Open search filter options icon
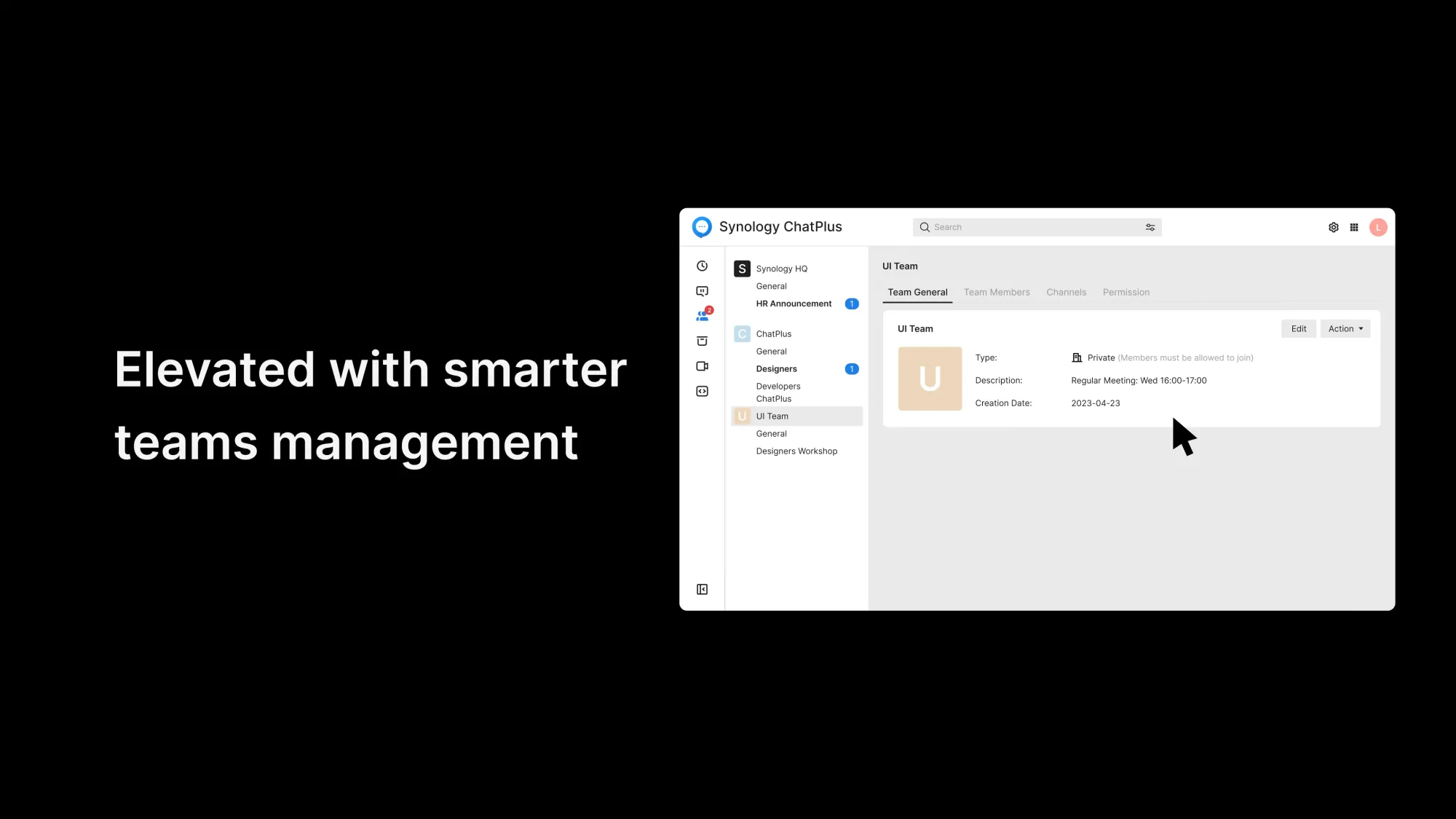Screen dimensions: 1456x819 point(1150,227)
